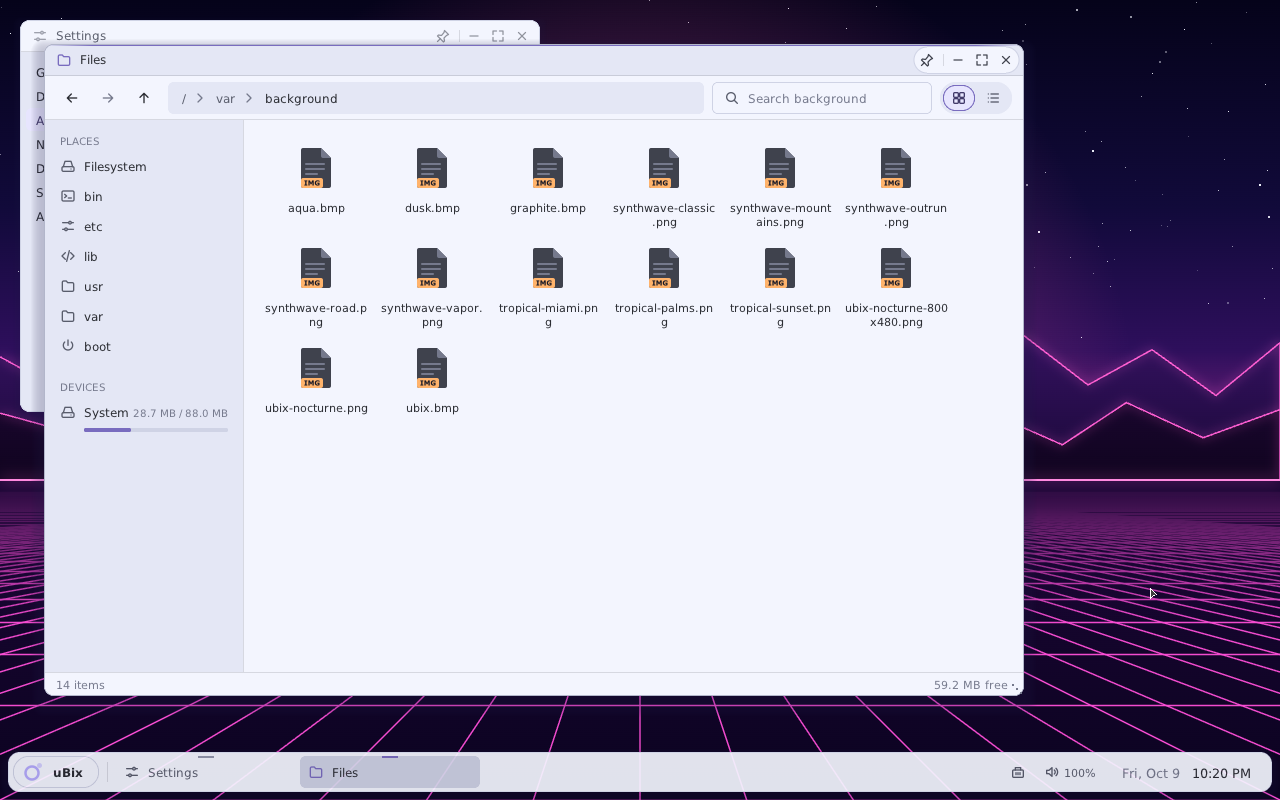Select the synthwave-classic.png file icon
The height and width of the screenshot is (800, 1280).
(664, 168)
